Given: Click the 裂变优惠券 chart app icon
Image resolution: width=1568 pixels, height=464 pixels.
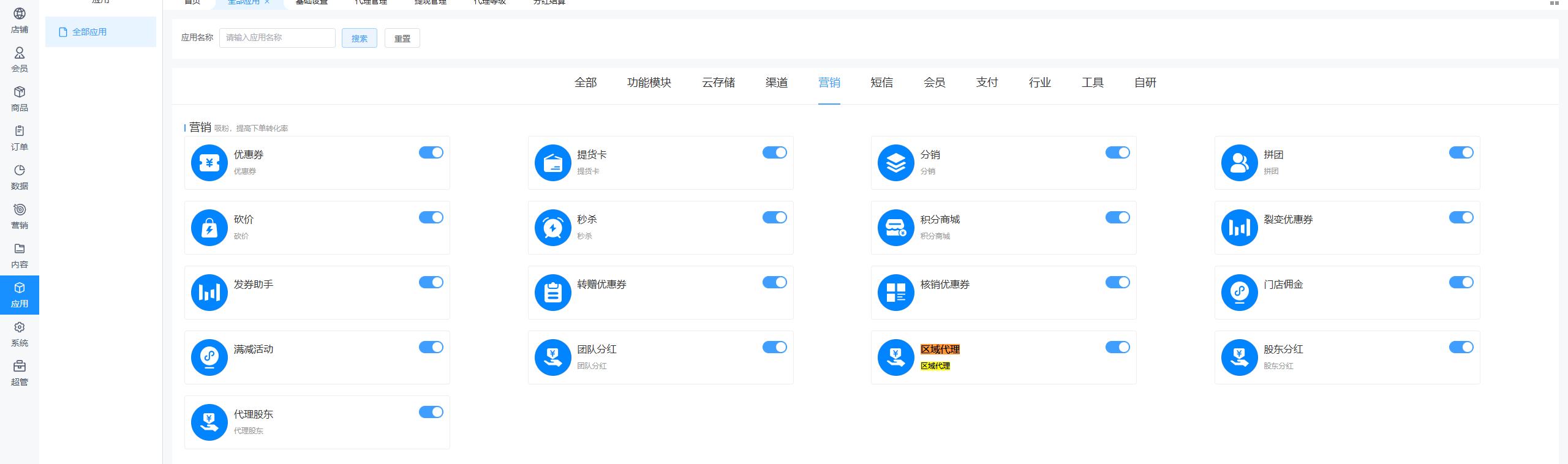Looking at the screenshot, I should click(1240, 228).
